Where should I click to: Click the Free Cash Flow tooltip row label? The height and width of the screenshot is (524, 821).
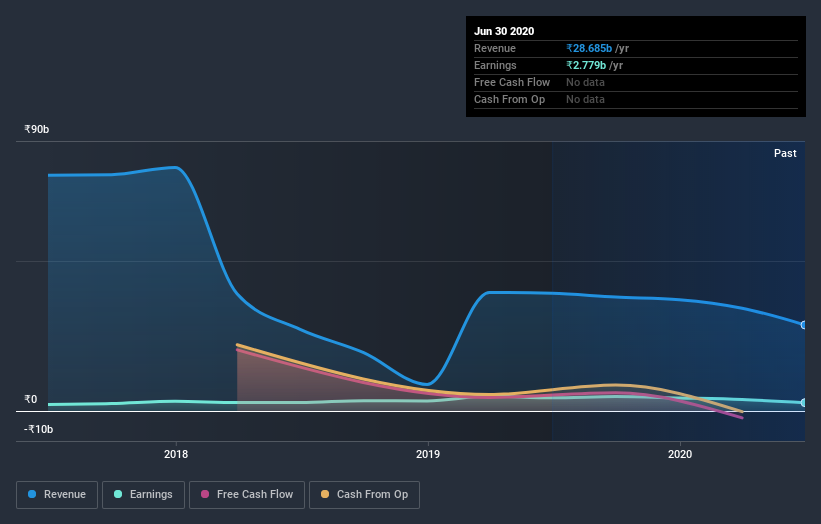coord(512,82)
